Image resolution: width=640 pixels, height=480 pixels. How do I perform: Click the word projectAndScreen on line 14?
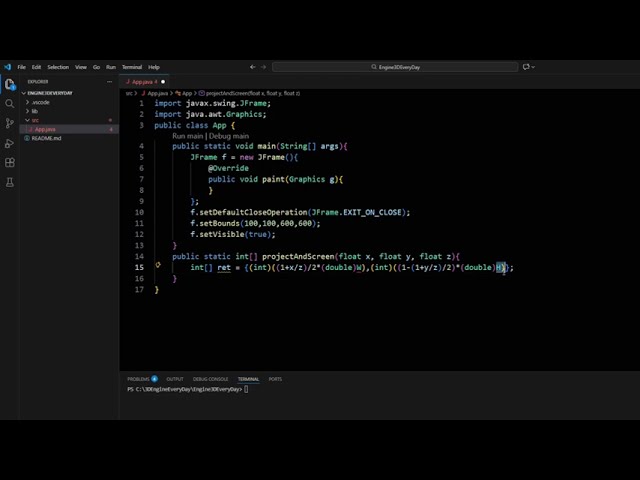298,256
